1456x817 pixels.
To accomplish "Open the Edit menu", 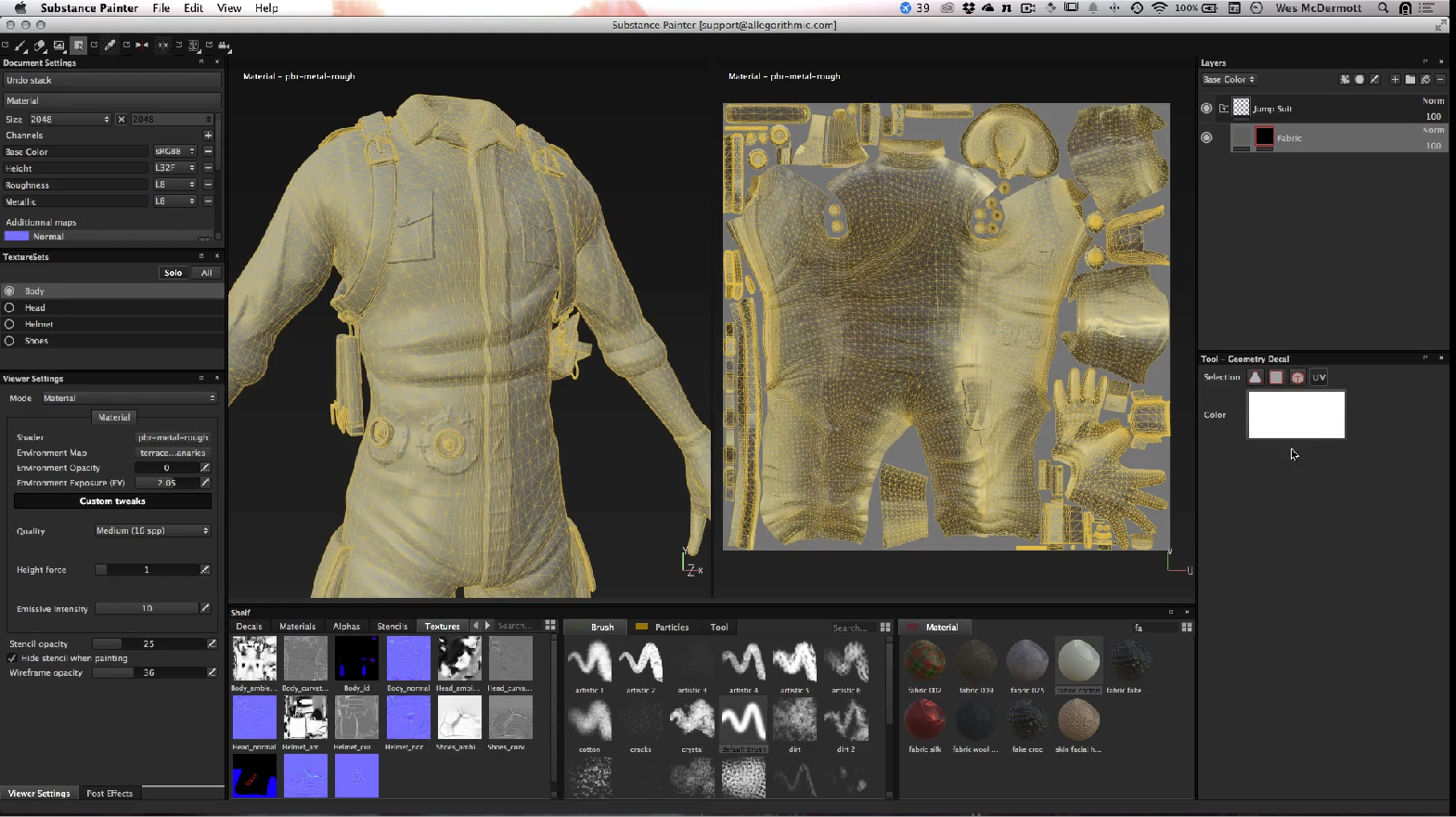I will 193,8.
